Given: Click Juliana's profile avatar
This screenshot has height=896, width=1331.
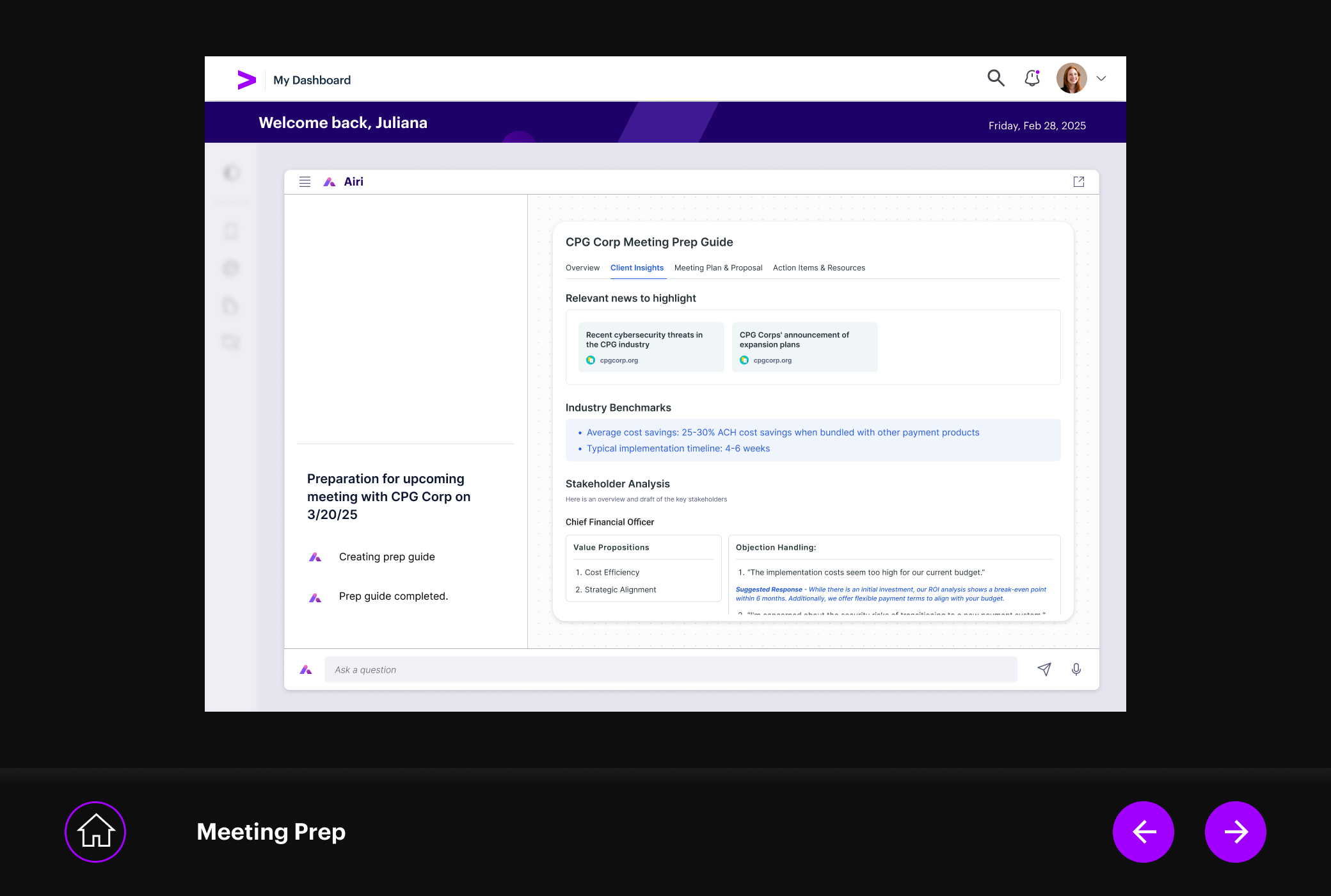Looking at the screenshot, I should 1072,78.
